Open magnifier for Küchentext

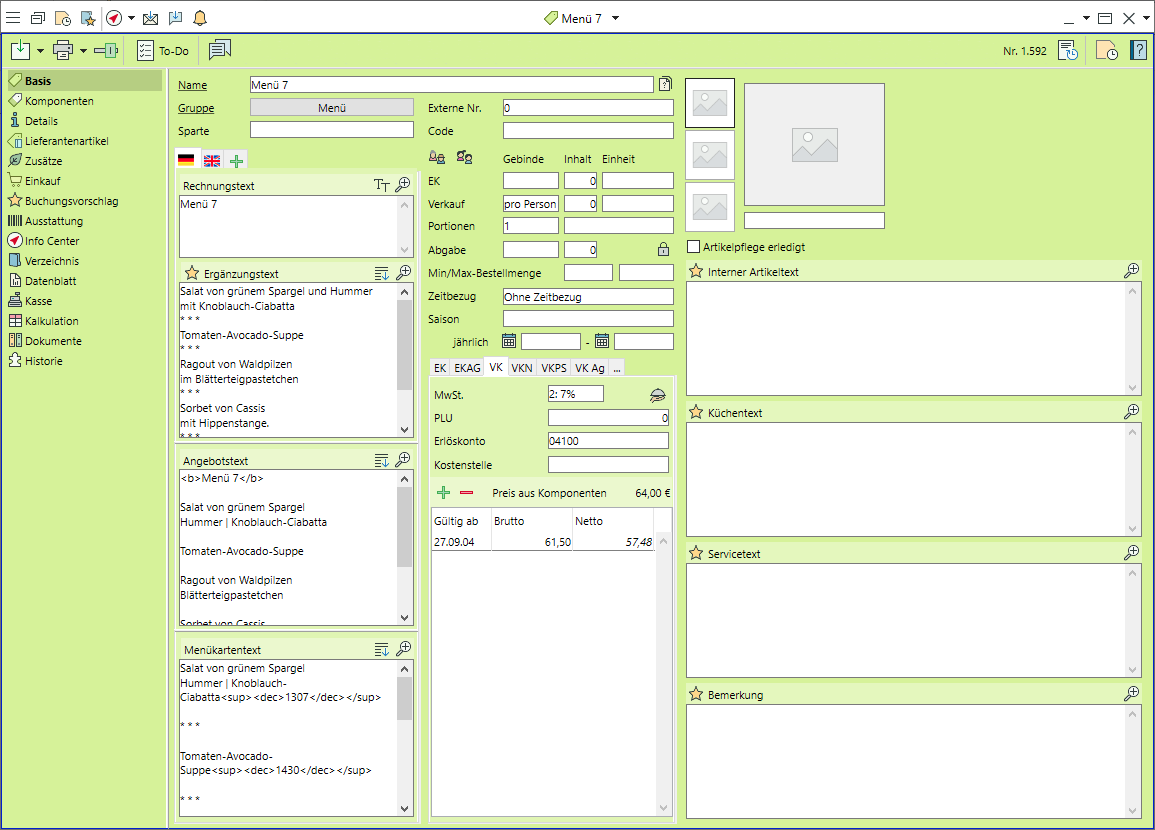(1131, 412)
